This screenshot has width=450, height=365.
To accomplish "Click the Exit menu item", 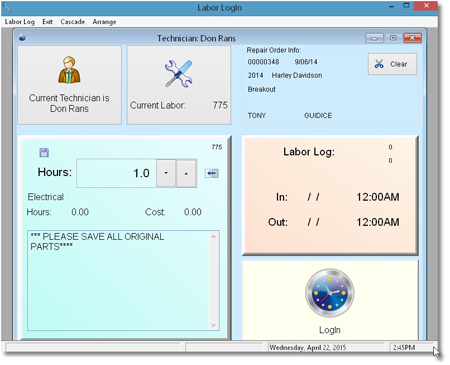I will tap(47, 22).
